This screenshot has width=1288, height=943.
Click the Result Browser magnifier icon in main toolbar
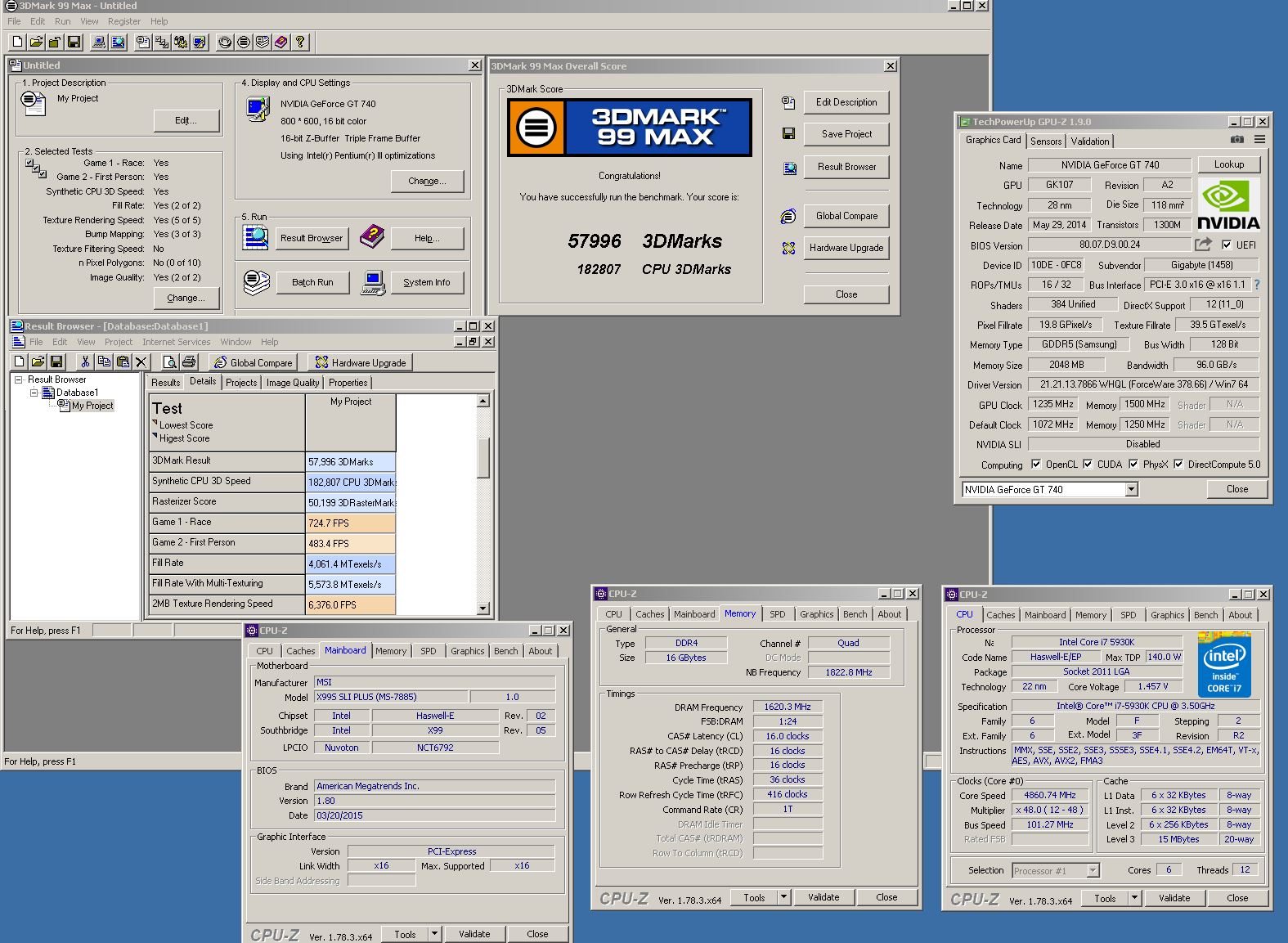(x=118, y=42)
